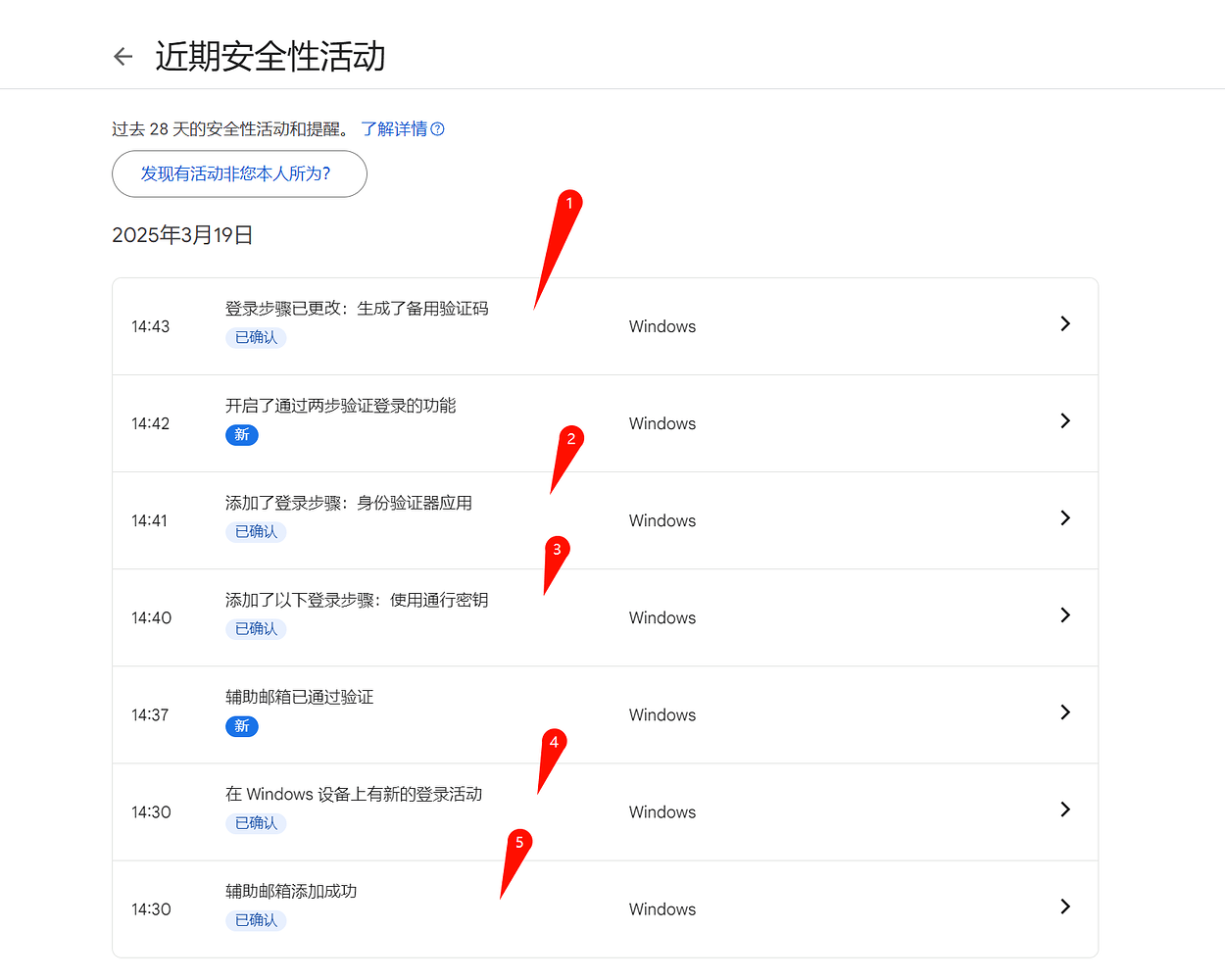
Task: Expand the chevron on the 14:41 authenticator row
Action: pos(1065,518)
